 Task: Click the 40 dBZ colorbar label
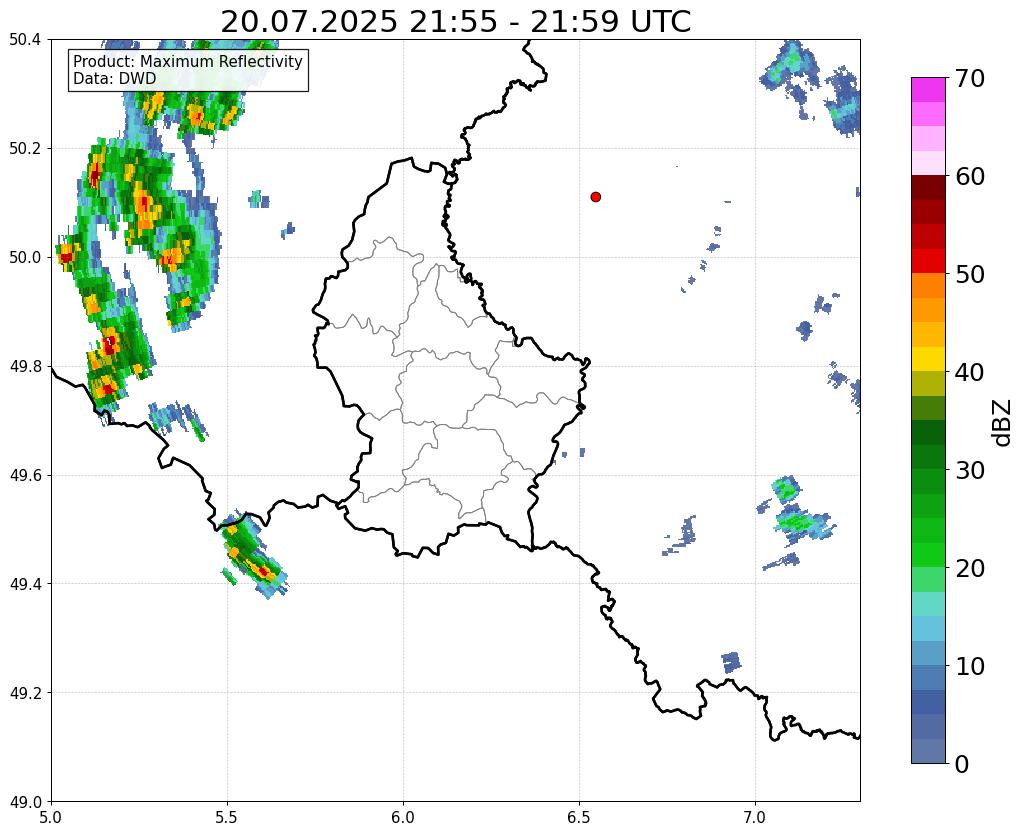(969, 372)
